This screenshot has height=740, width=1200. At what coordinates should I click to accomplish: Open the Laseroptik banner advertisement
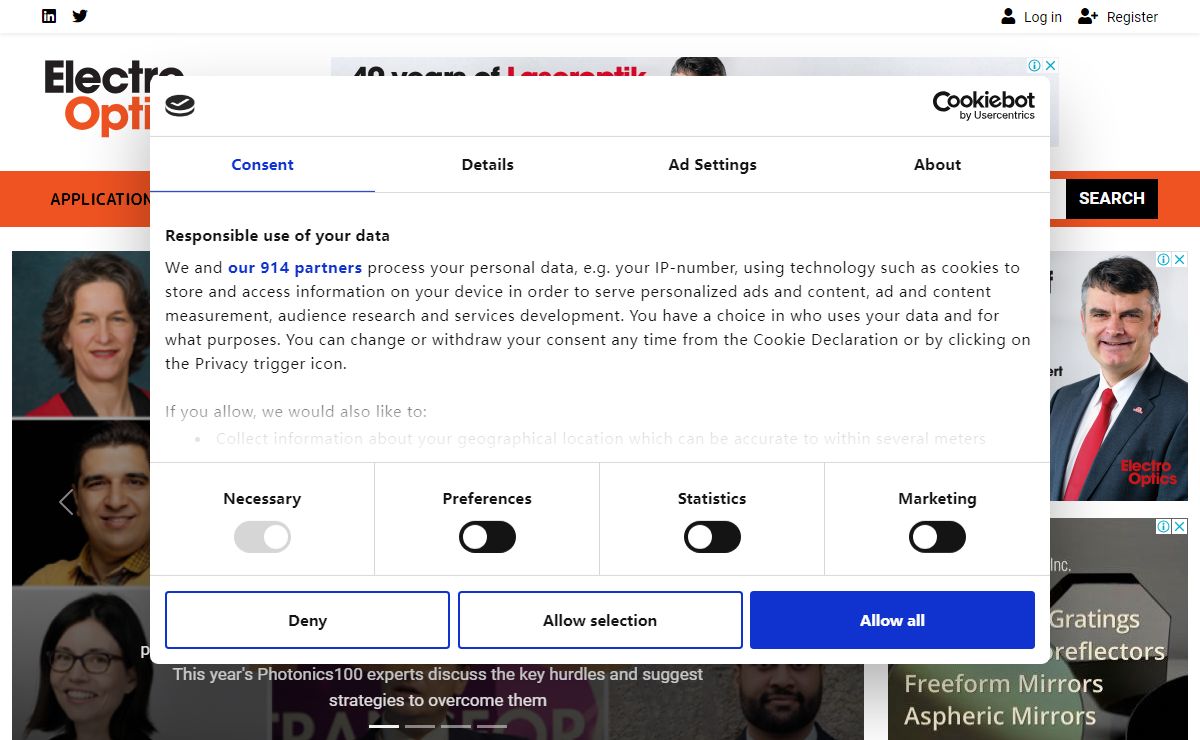tap(694, 67)
